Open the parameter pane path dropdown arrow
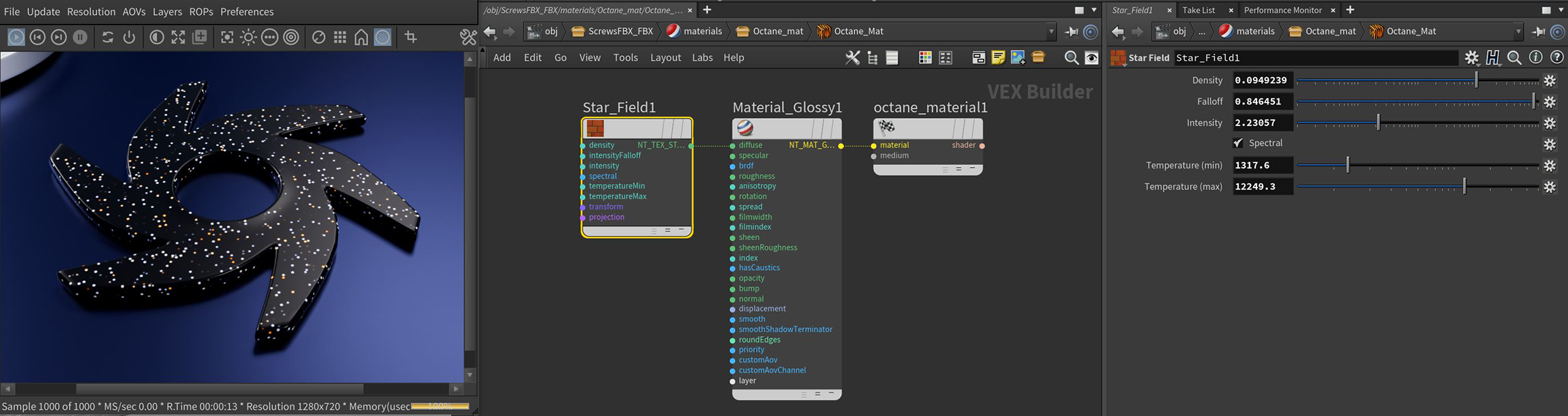Viewport: 1568px width, 416px height. 1518,31
